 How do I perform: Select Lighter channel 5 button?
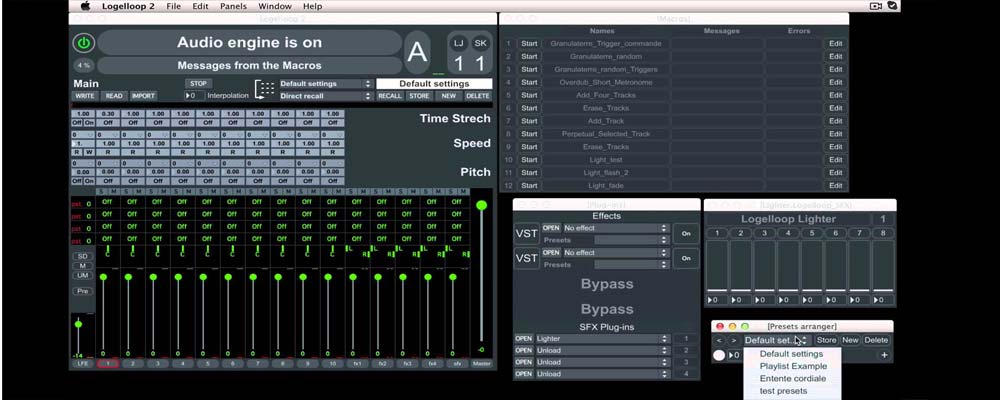coord(812,233)
